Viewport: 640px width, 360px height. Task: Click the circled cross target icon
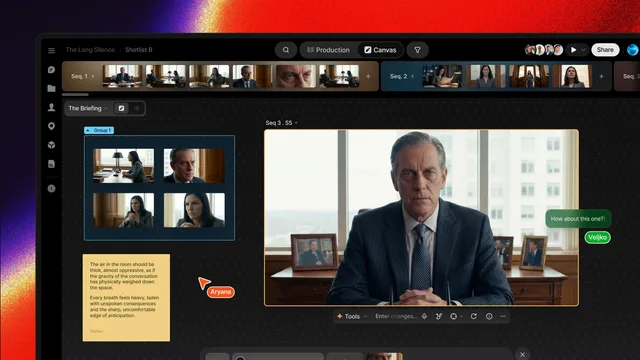click(453, 316)
